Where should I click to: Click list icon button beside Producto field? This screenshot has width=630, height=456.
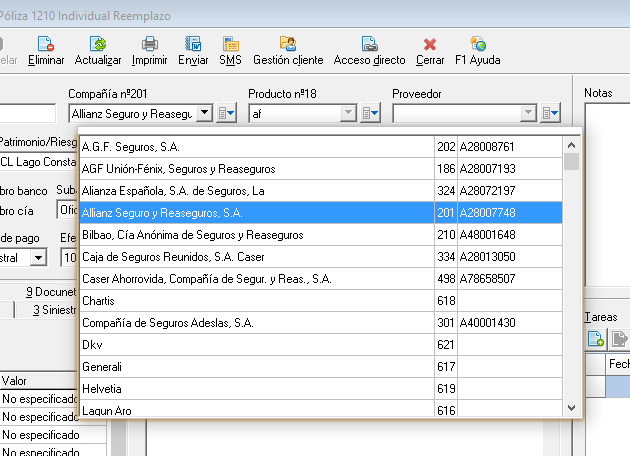pos(370,113)
